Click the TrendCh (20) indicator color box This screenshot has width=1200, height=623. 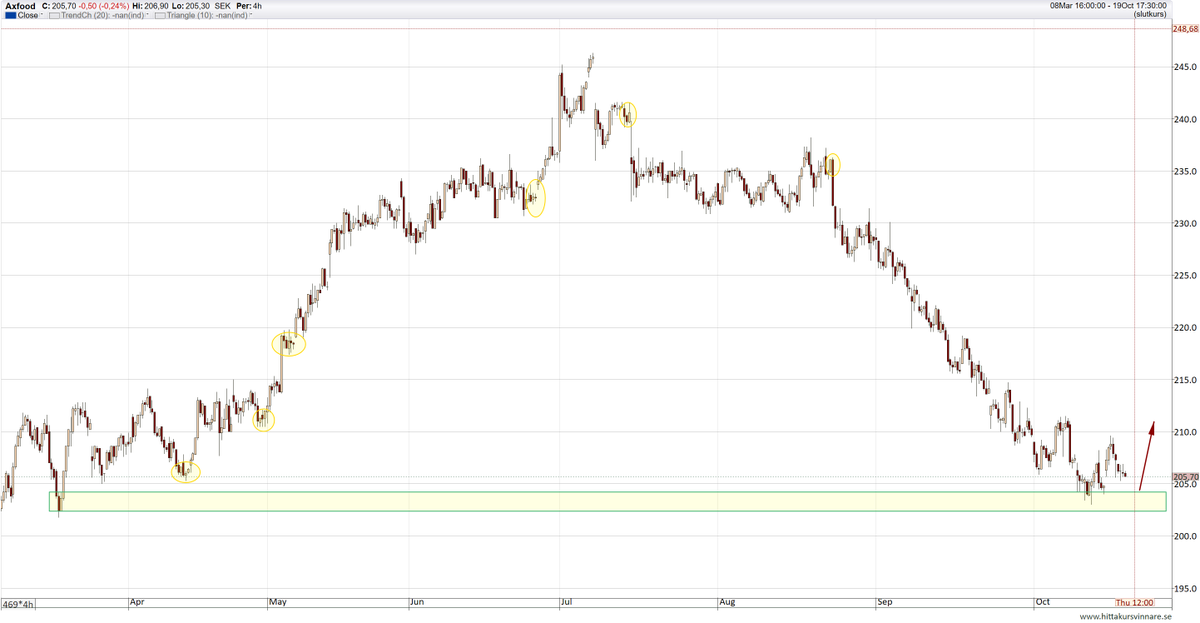[55, 16]
